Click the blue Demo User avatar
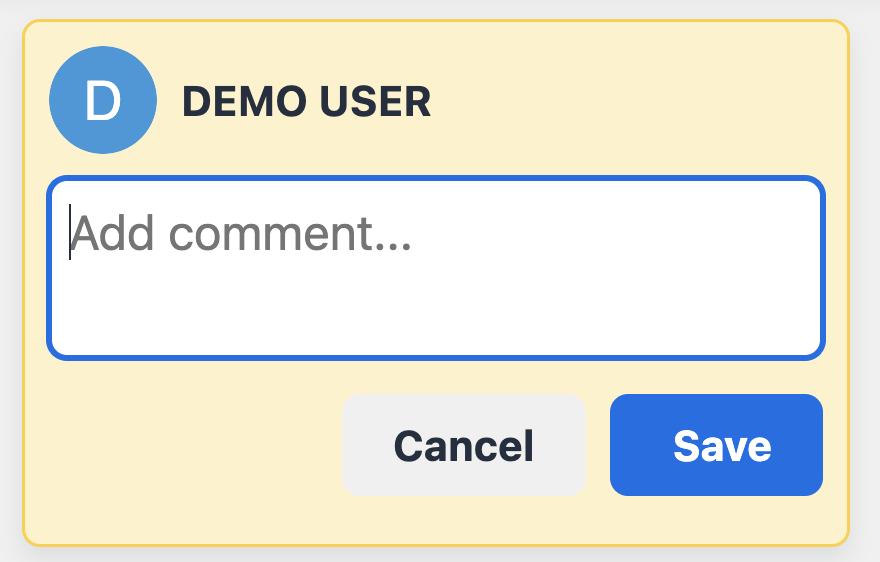 click(102, 101)
